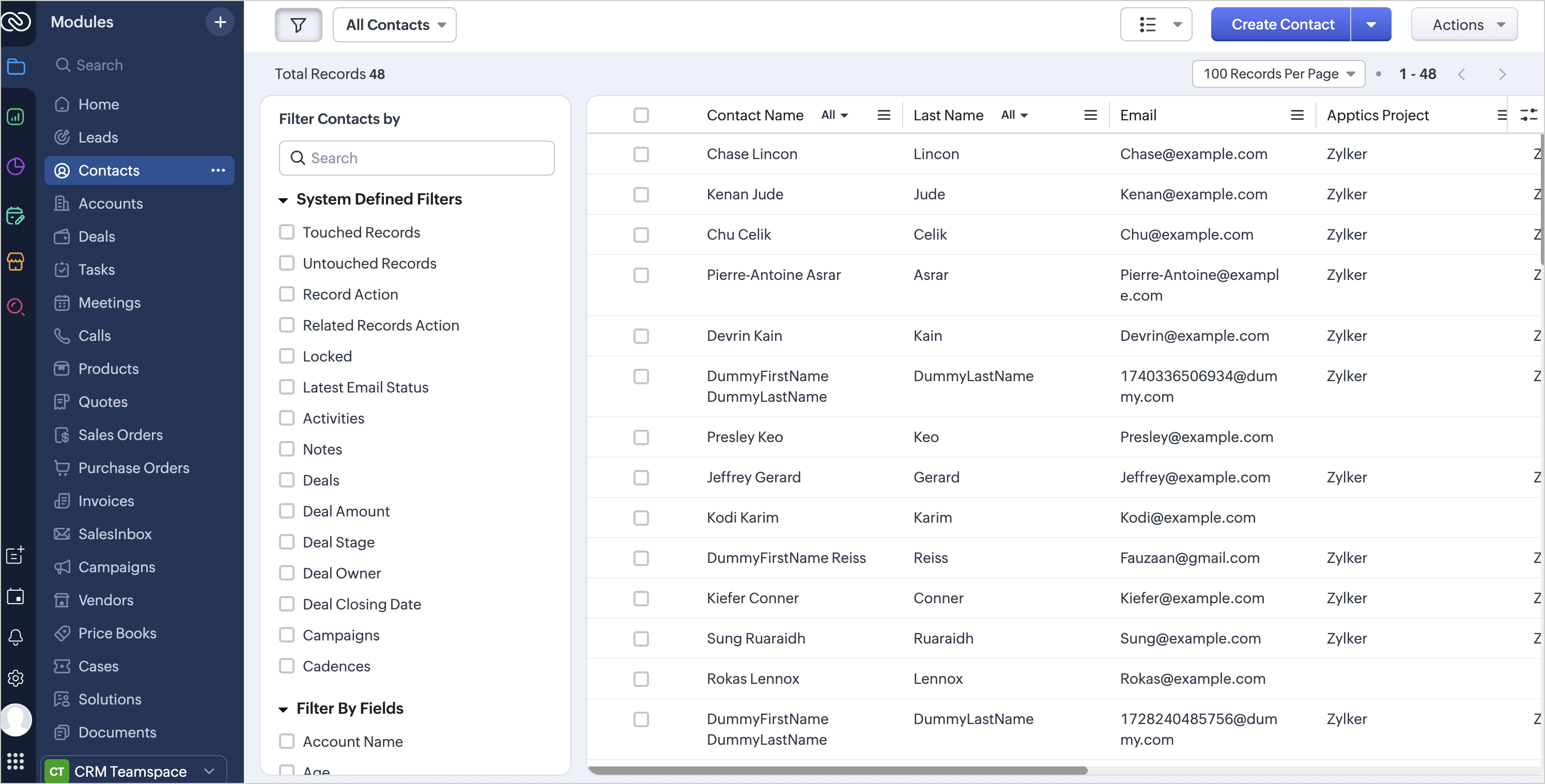The height and width of the screenshot is (784, 1545).
Task: Open the Contact Name column menu icon
Action: (x=884, y=115)
